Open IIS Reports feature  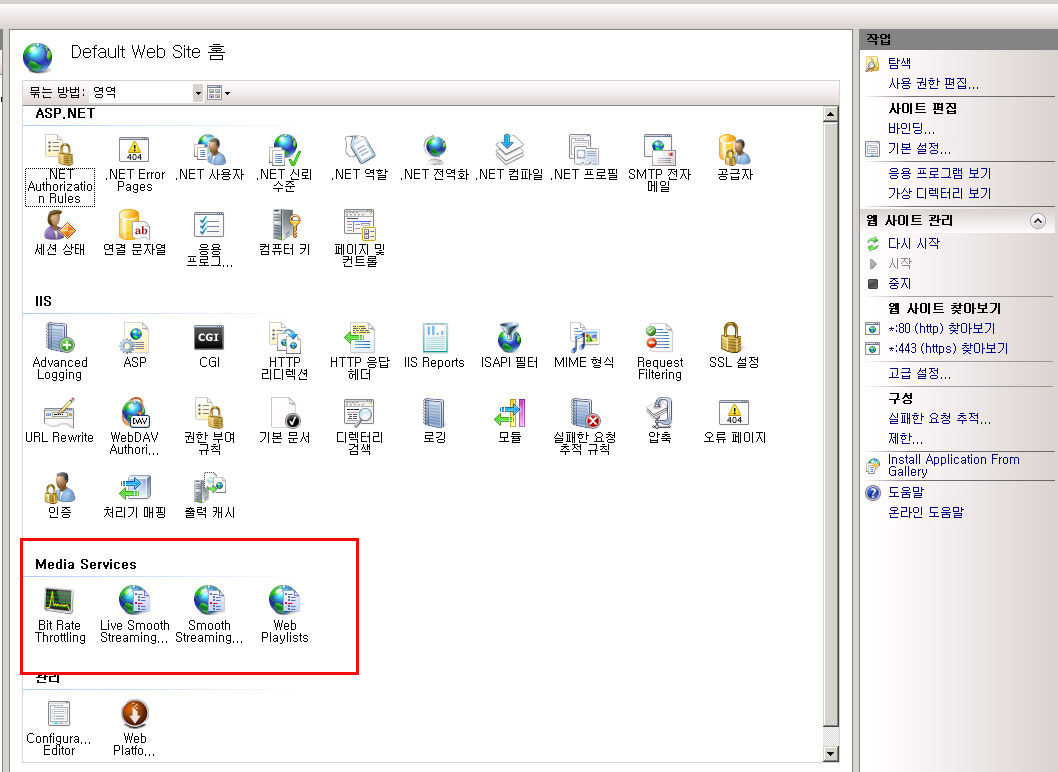[x=434, y=346]
